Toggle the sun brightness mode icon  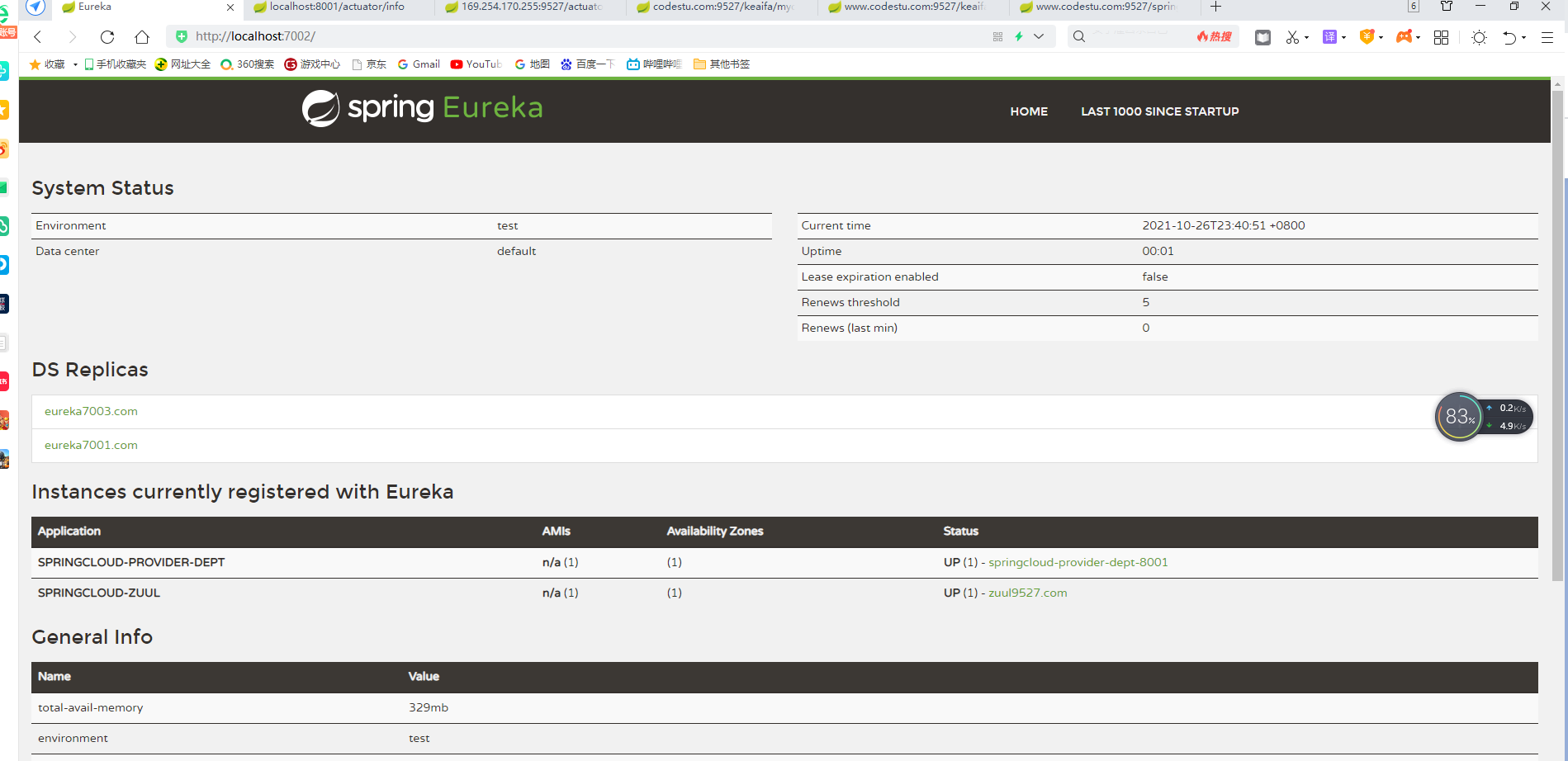click(1479, 37)
